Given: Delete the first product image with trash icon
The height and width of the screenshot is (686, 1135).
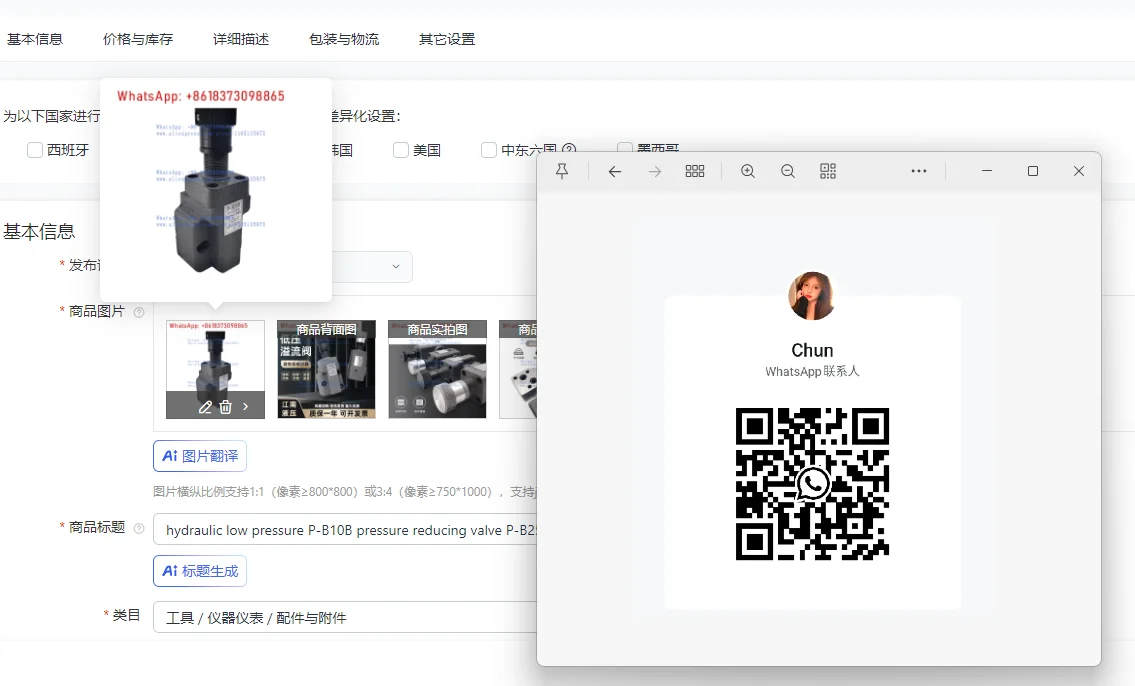Looking at the screenshot, I should [226, 407].
